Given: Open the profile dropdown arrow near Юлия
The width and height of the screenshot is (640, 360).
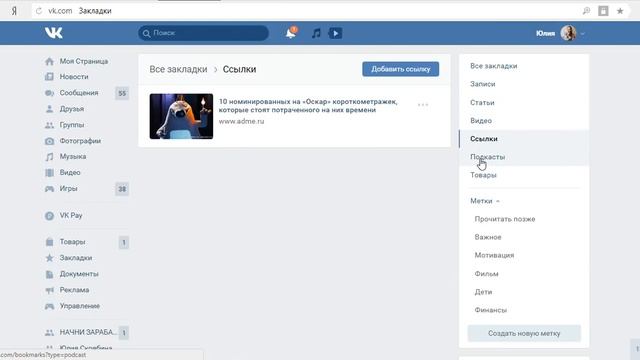Looking at the screenshot, I should 582,33.
